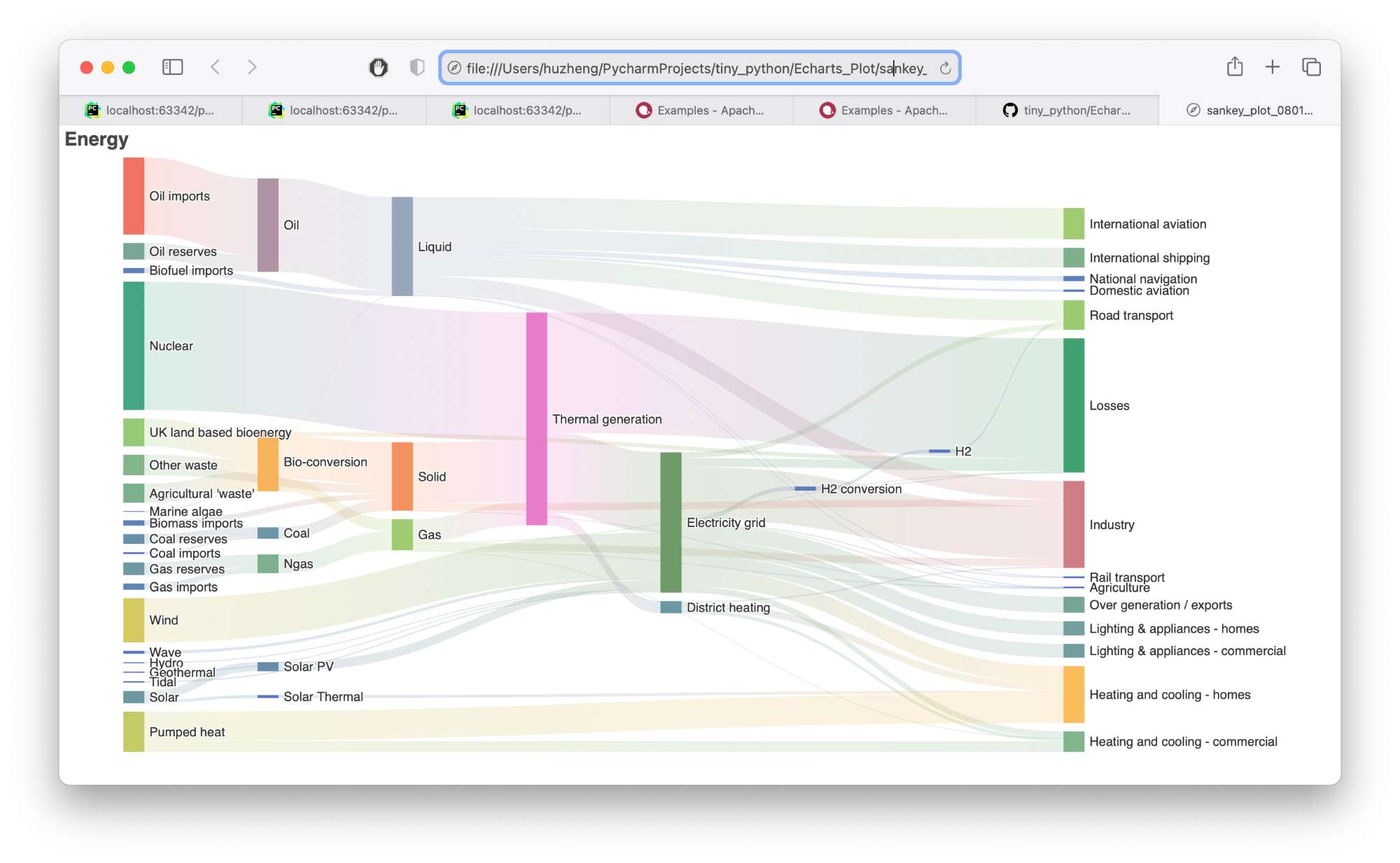
Task: Open a new browser tab
Action: (x=1273, y=66)
